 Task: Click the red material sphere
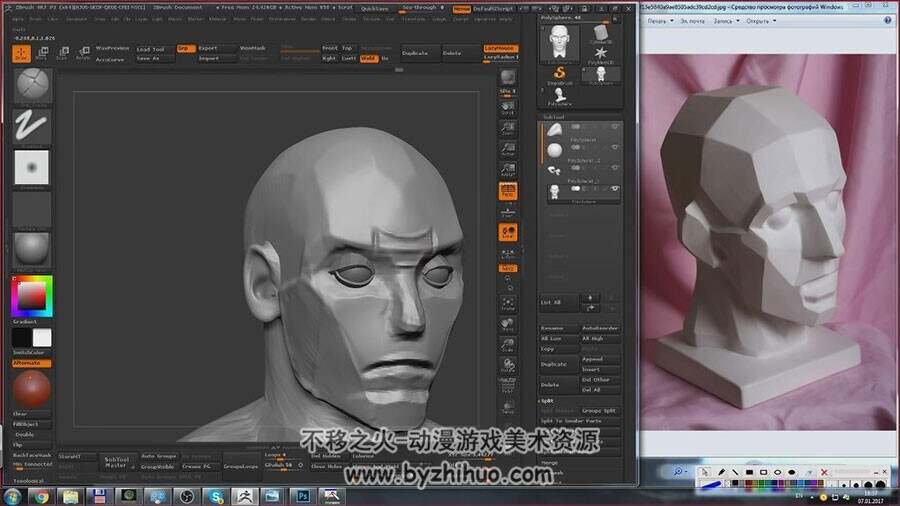tap(32, 389)
